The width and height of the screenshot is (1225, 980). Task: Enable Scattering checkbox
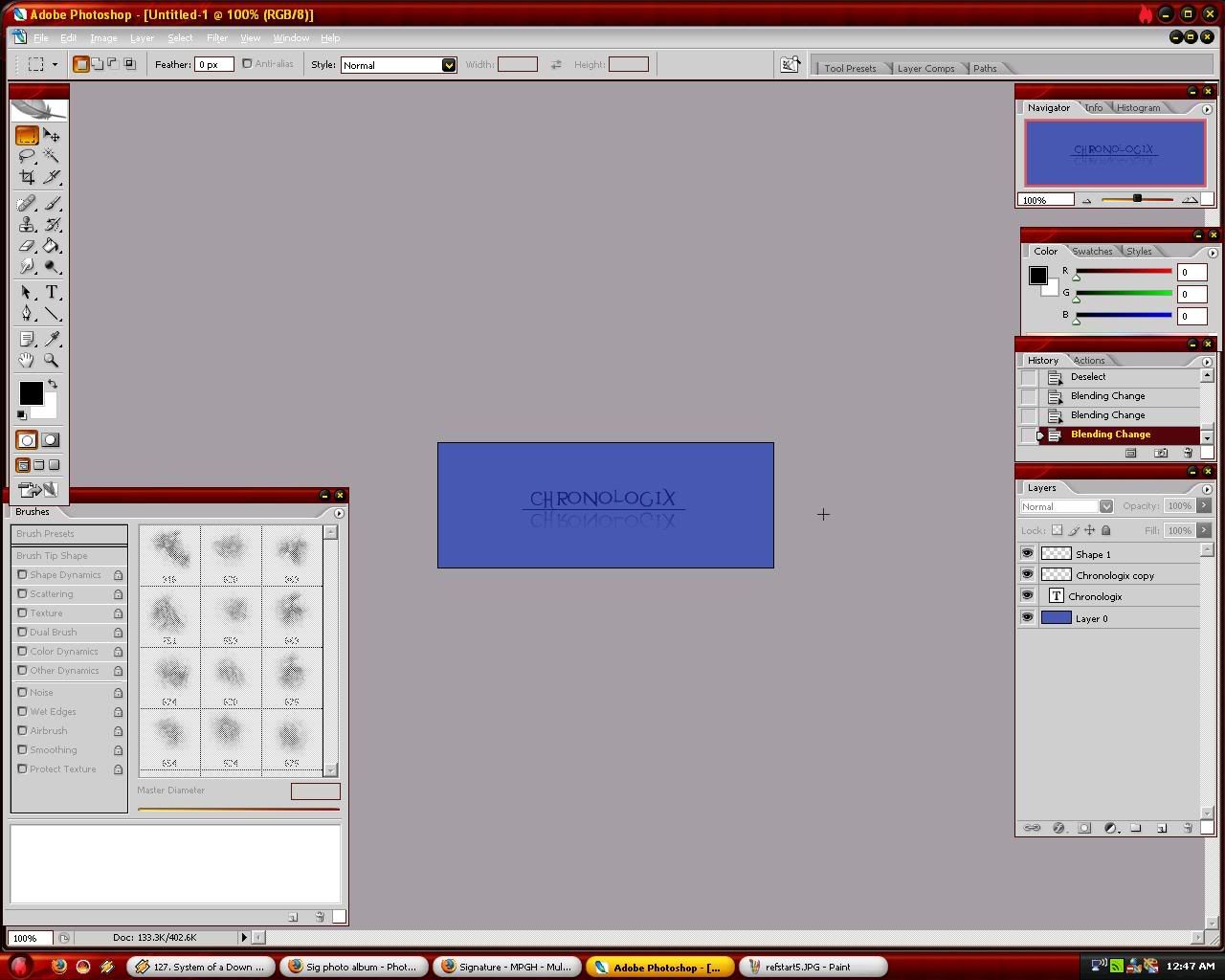pos(22,594)
